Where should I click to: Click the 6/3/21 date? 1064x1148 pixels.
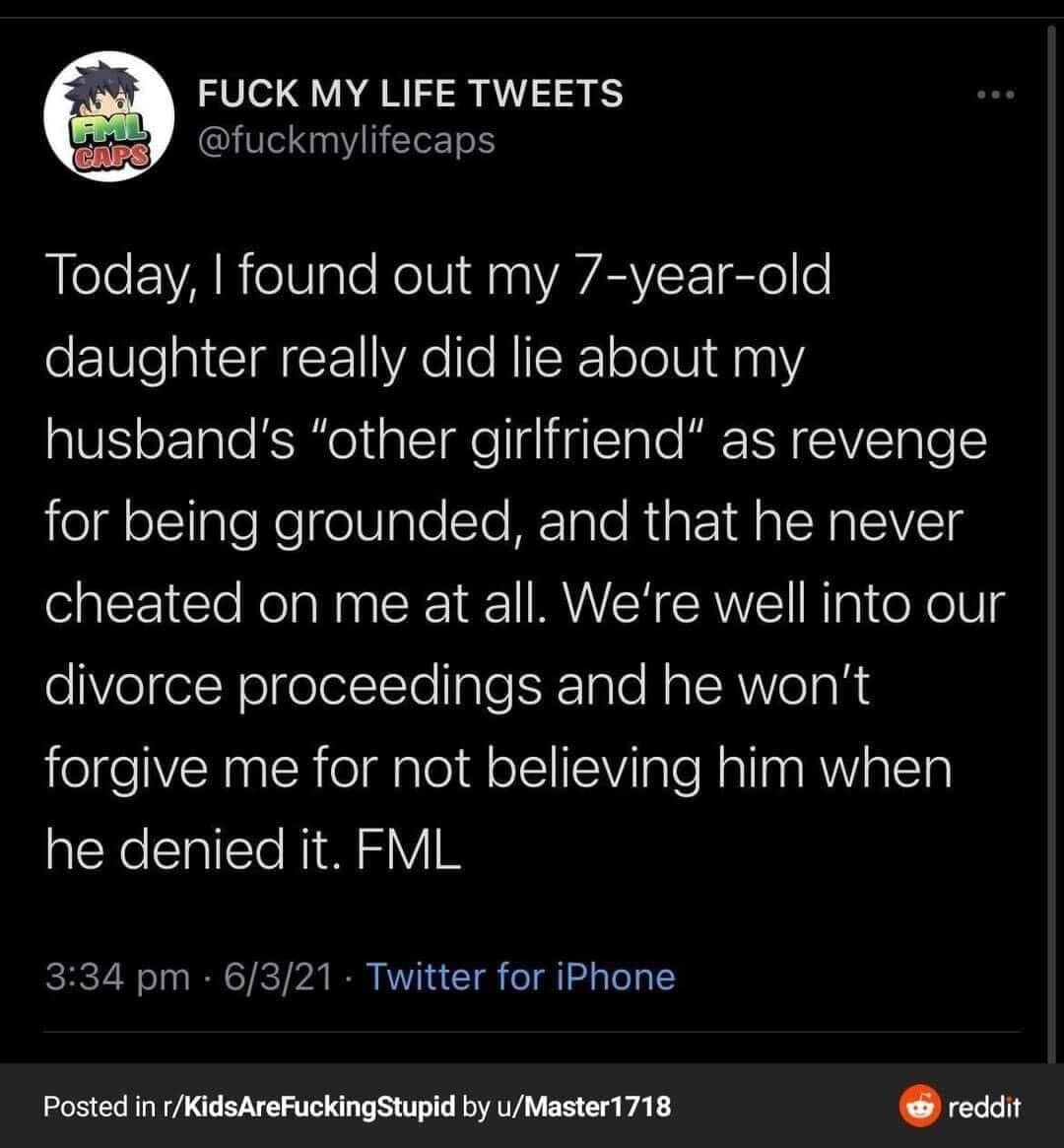tap(276, 977)
